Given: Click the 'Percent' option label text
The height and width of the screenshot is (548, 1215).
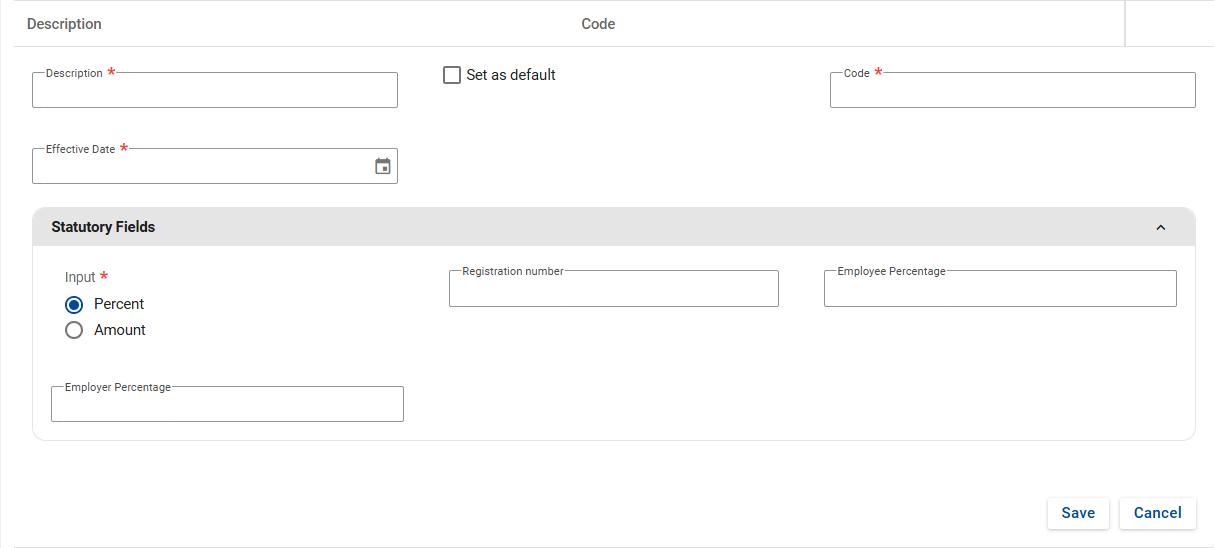Looking at the screenshot, I should tap(119, 304).
